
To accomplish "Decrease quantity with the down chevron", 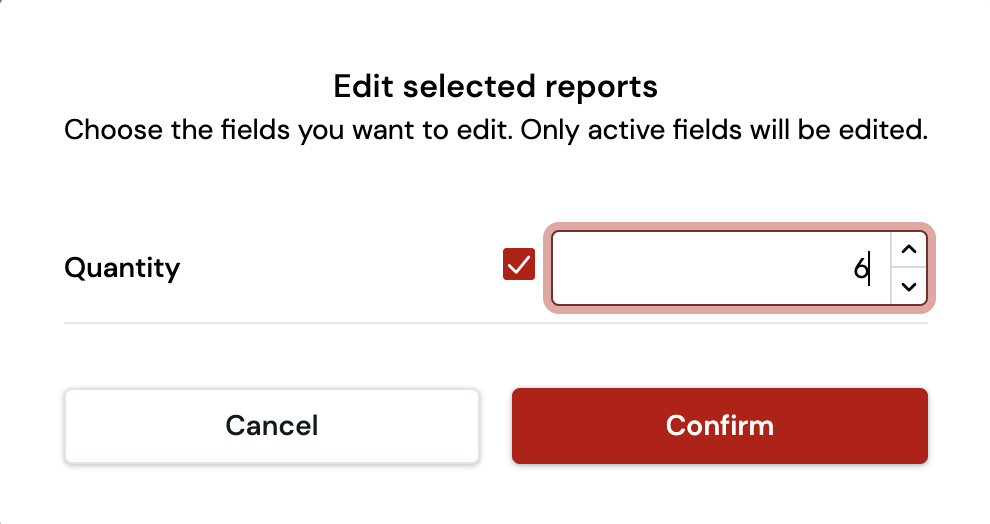I will point(908,287).
